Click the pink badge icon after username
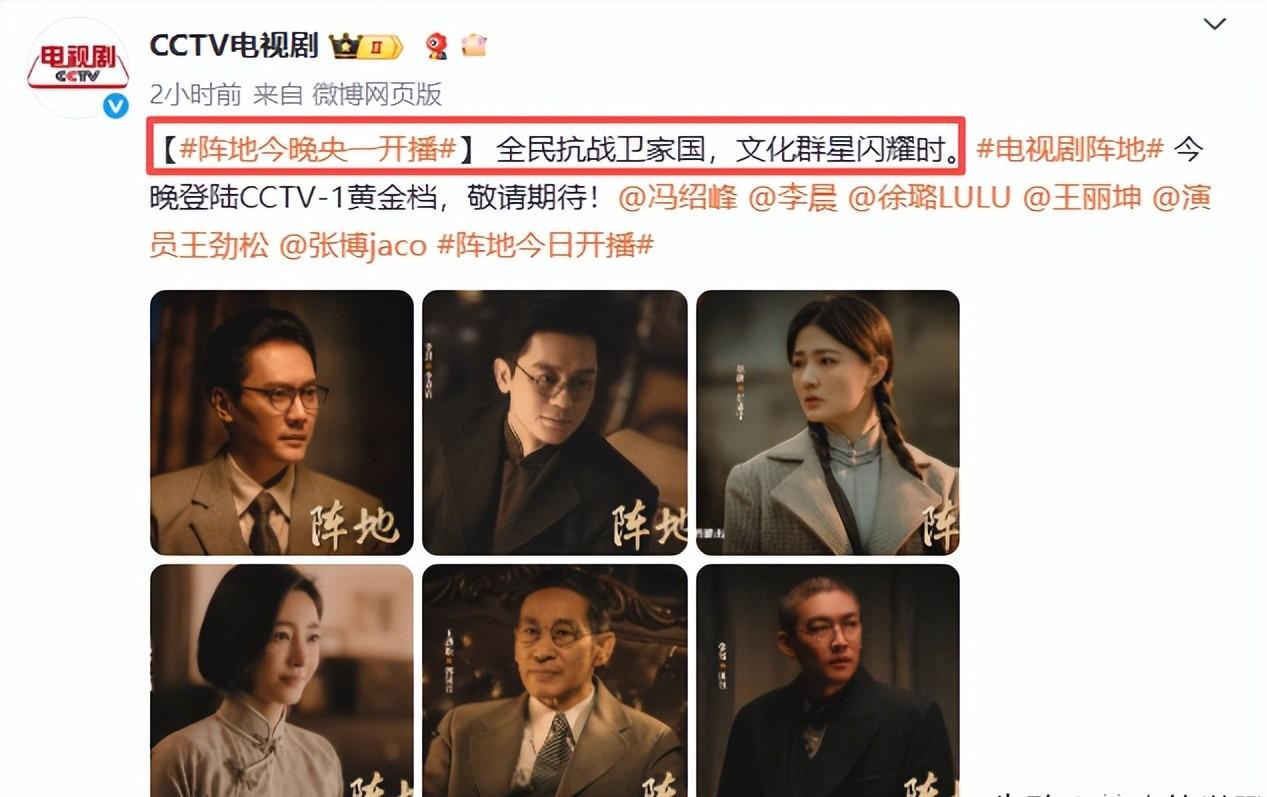 (x=474, y=46)
